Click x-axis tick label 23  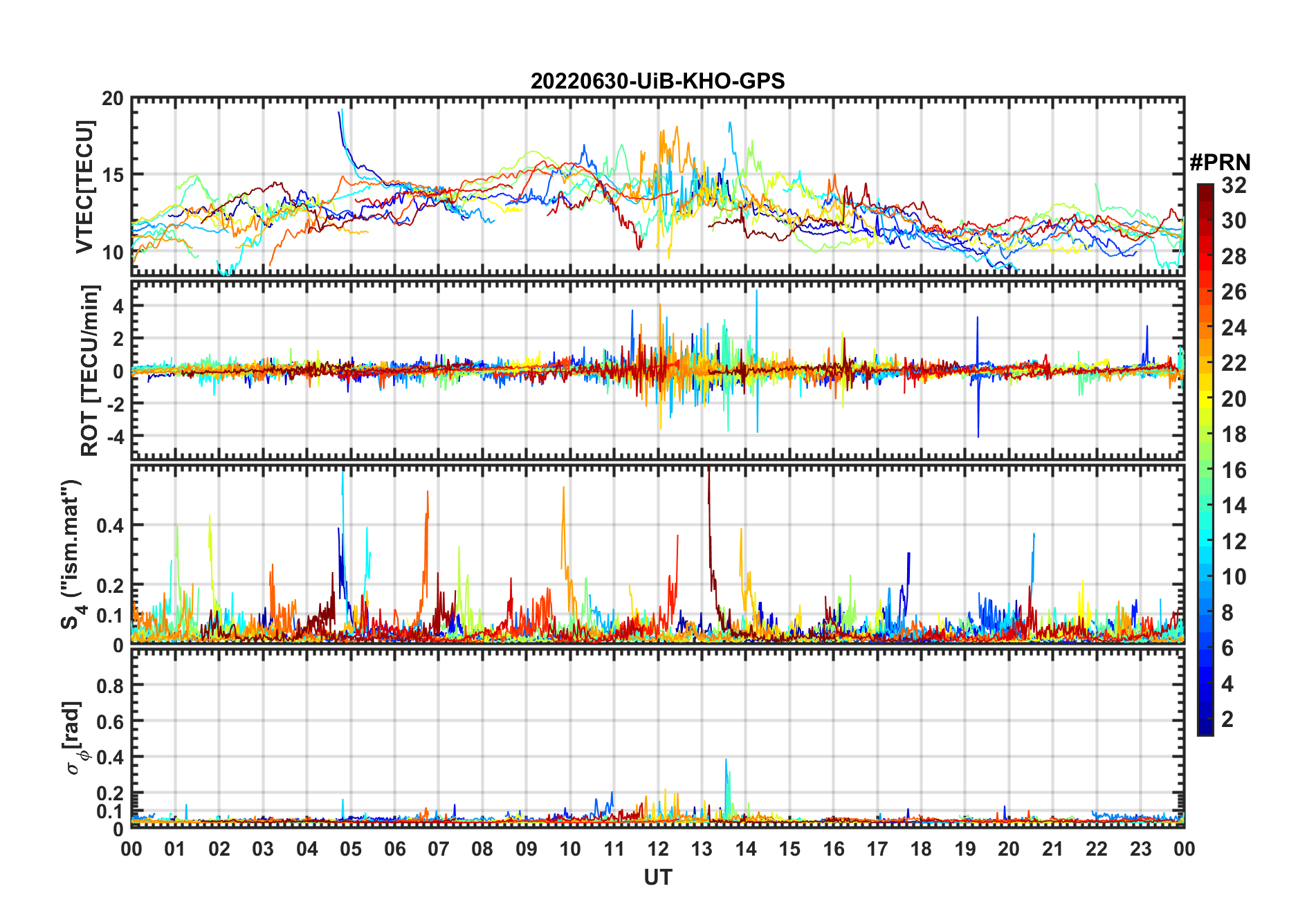(1140, 849)
